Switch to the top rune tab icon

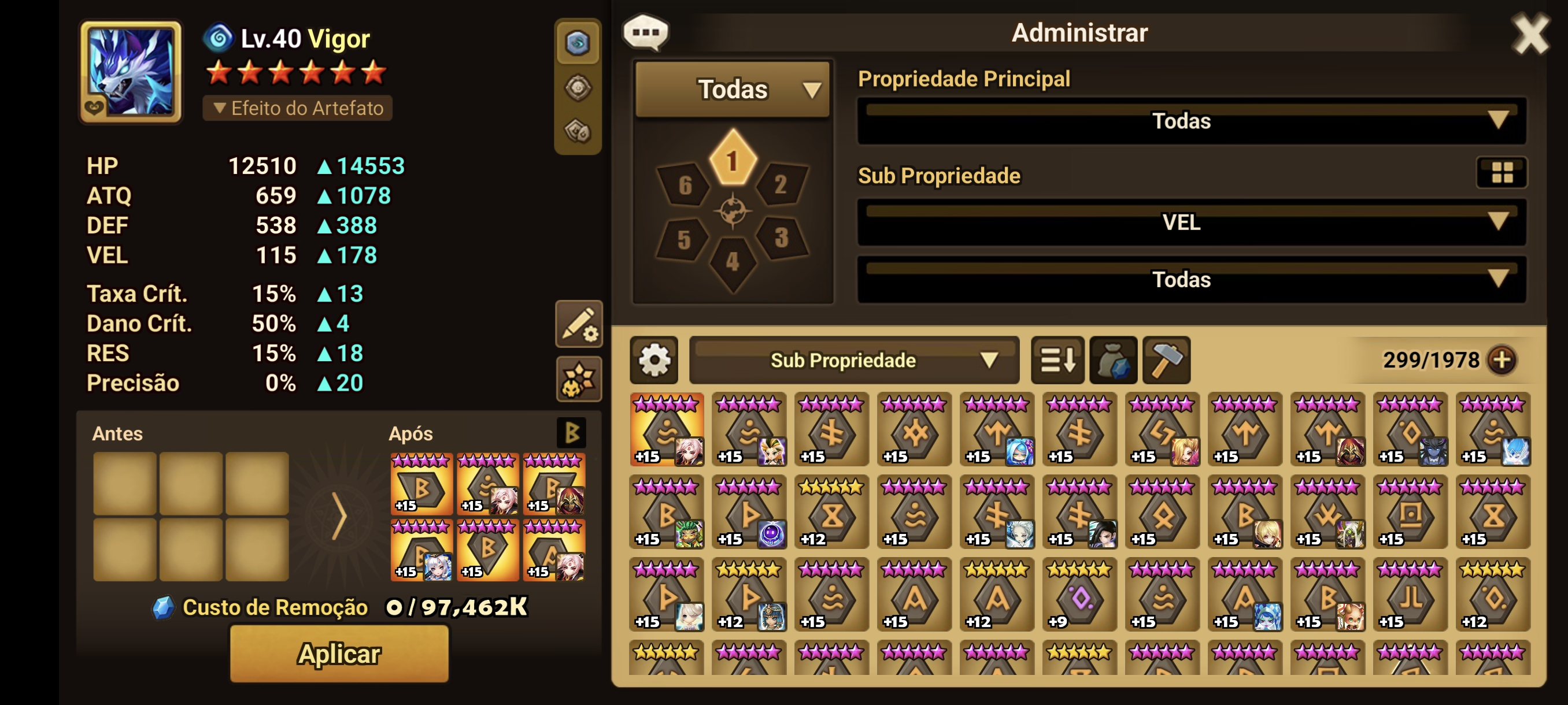tap(578, 43)
